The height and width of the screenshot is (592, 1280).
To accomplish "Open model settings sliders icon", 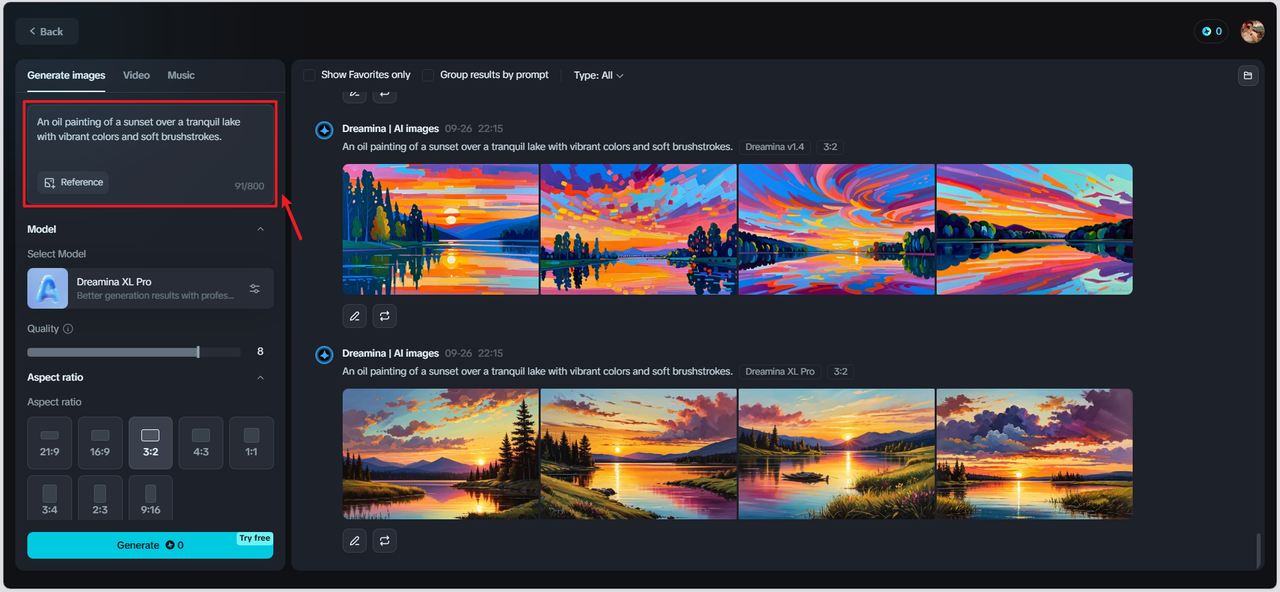I will coord(255,288).
